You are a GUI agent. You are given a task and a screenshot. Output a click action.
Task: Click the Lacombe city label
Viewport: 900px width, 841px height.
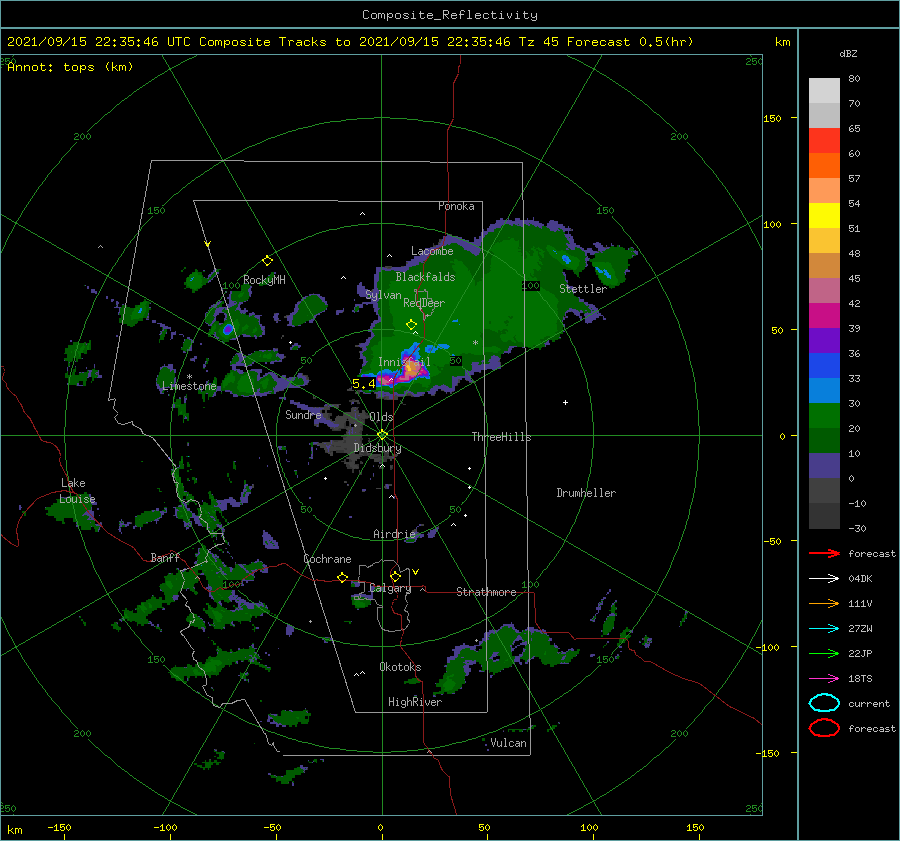pyautogui.click(x=432, y=251)
